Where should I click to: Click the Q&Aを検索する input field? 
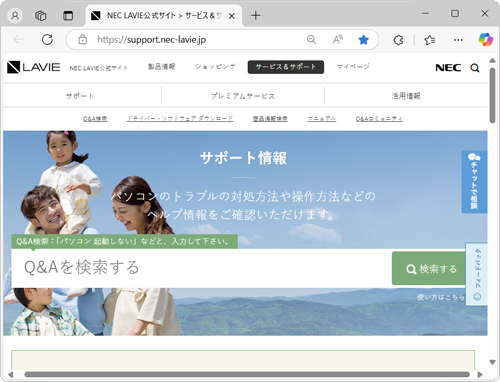click(202, 268)
